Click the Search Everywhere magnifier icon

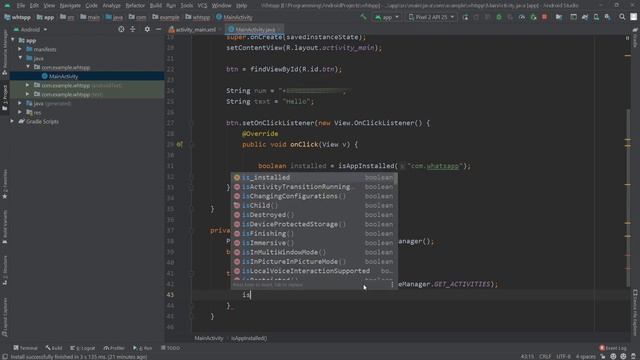[622, 17]
